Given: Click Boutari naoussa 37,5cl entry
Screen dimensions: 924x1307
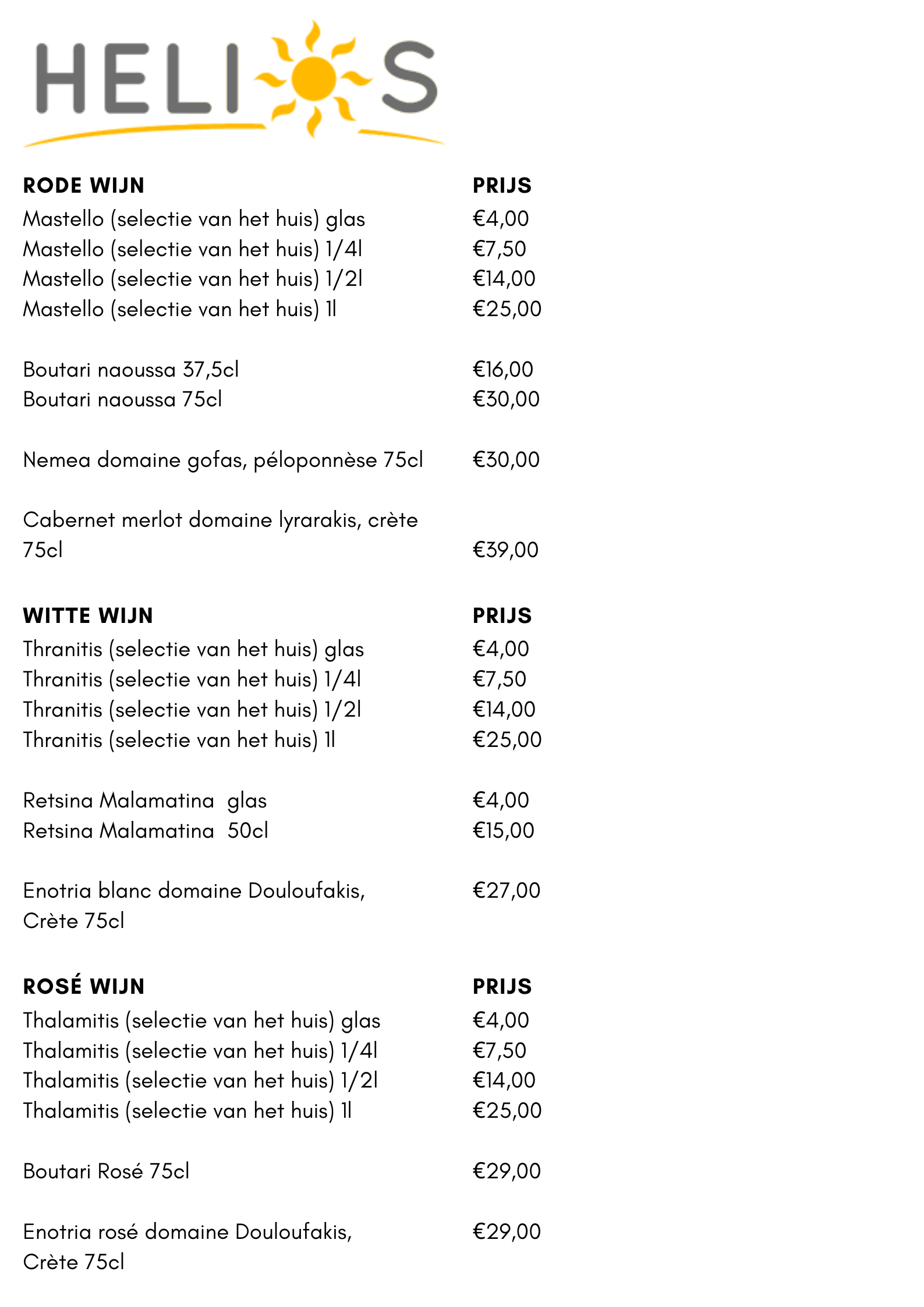Looking at the screenshot, I should click(x=131, y=370).
